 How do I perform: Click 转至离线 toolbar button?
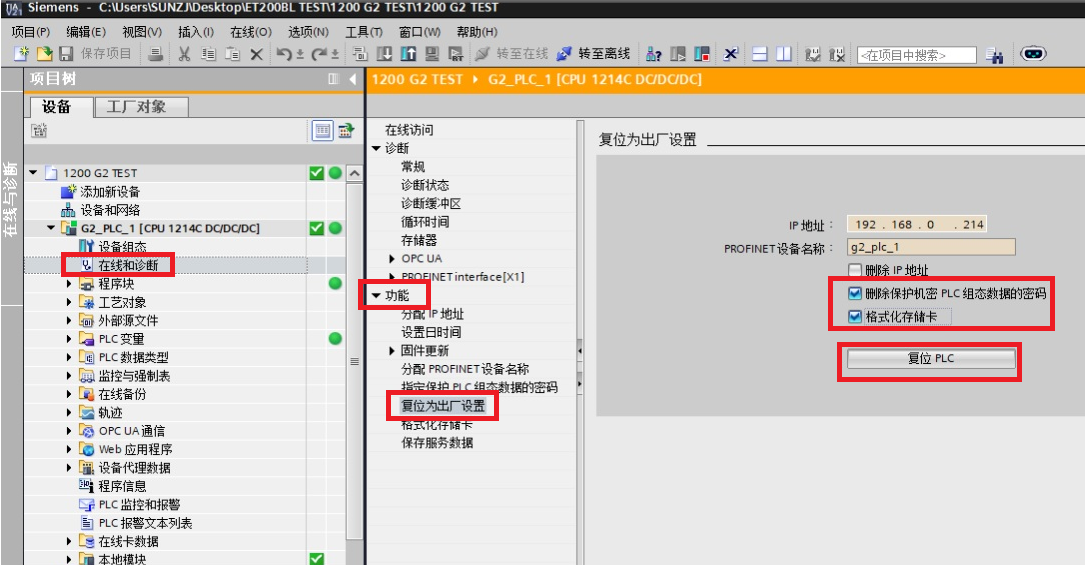pos(594,54)
